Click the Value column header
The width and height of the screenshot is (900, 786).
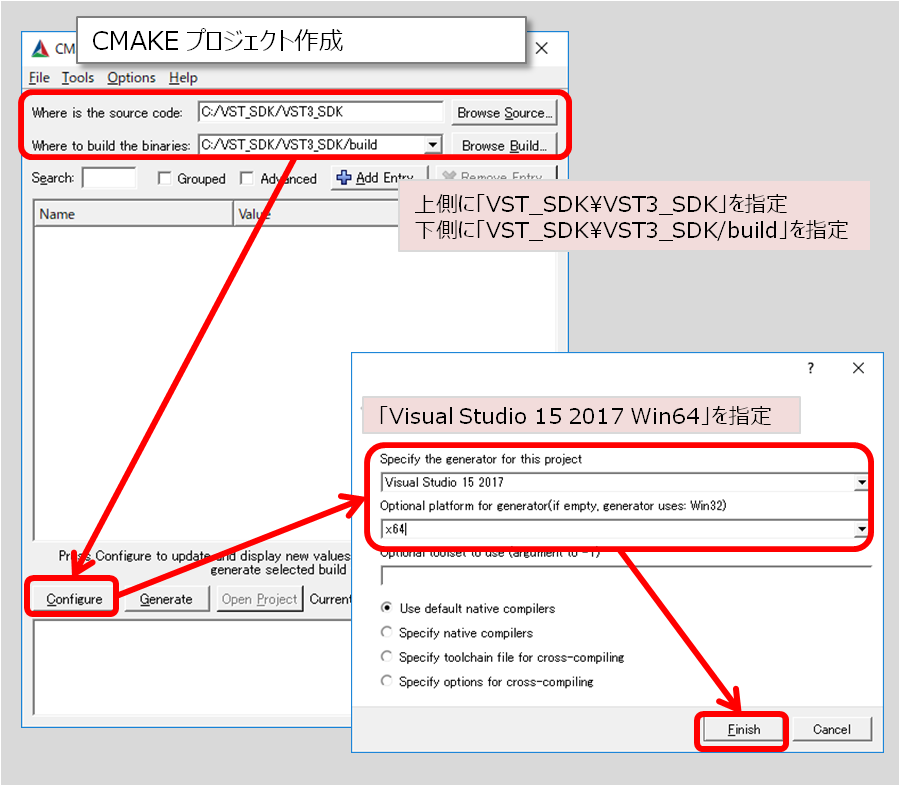coord(316,214)
